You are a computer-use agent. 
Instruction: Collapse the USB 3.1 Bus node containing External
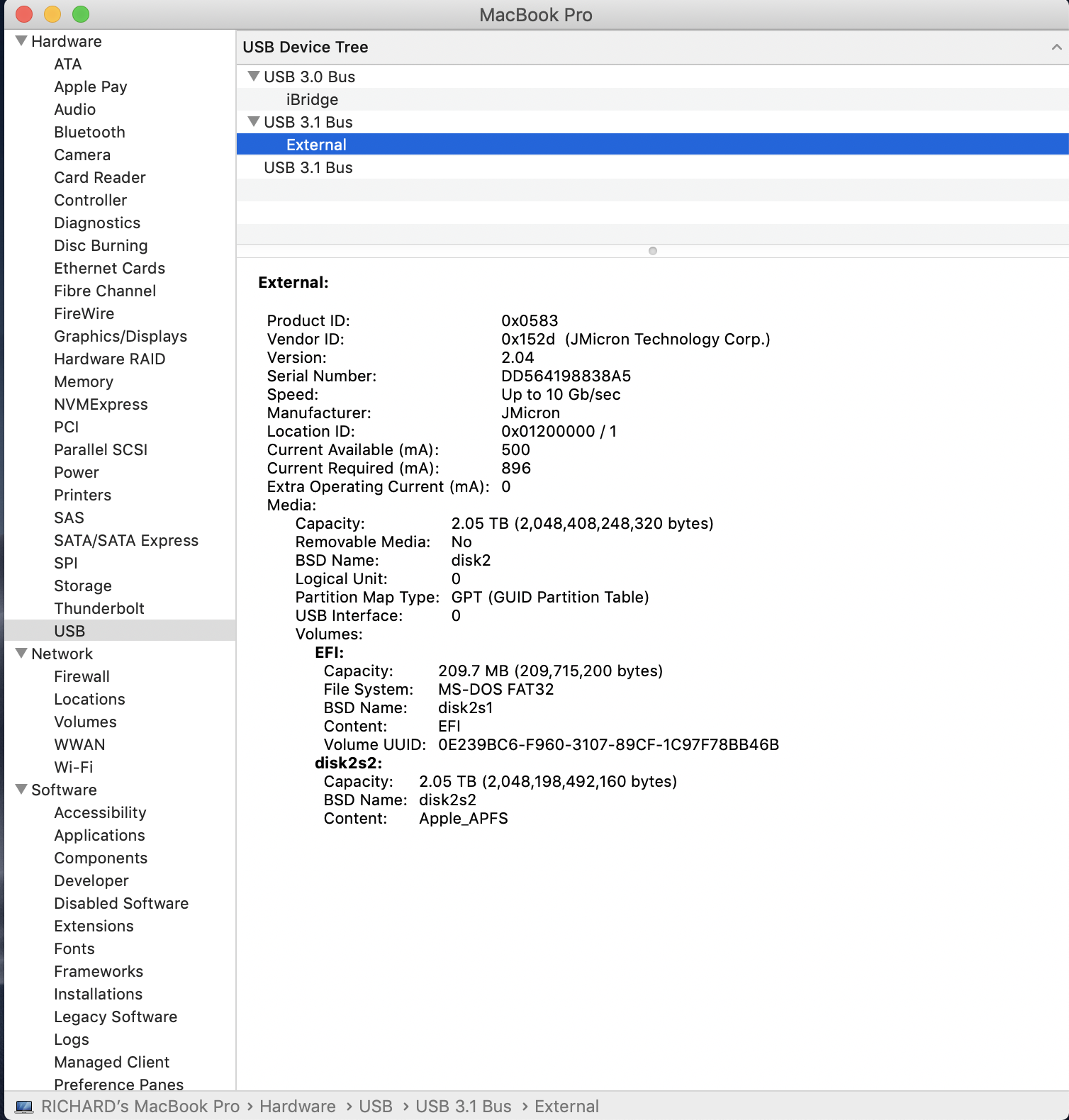point(253,121)
